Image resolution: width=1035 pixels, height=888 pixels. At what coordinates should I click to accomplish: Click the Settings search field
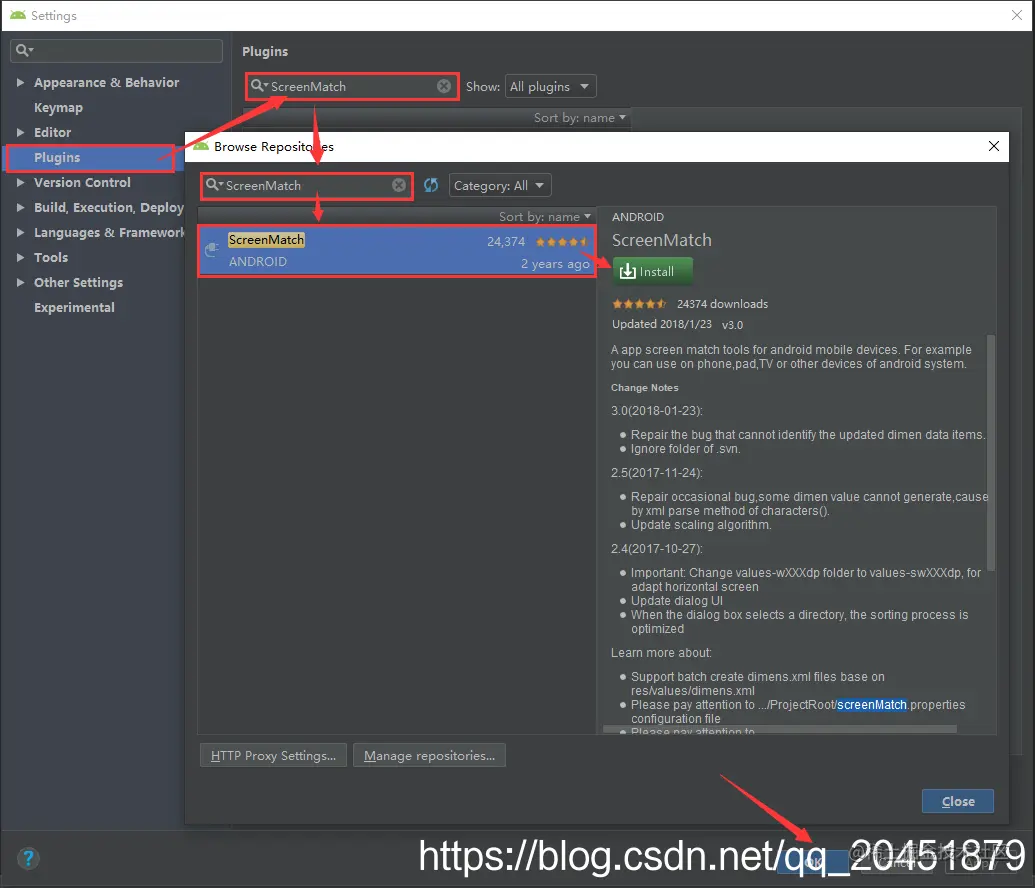(116, 50)
